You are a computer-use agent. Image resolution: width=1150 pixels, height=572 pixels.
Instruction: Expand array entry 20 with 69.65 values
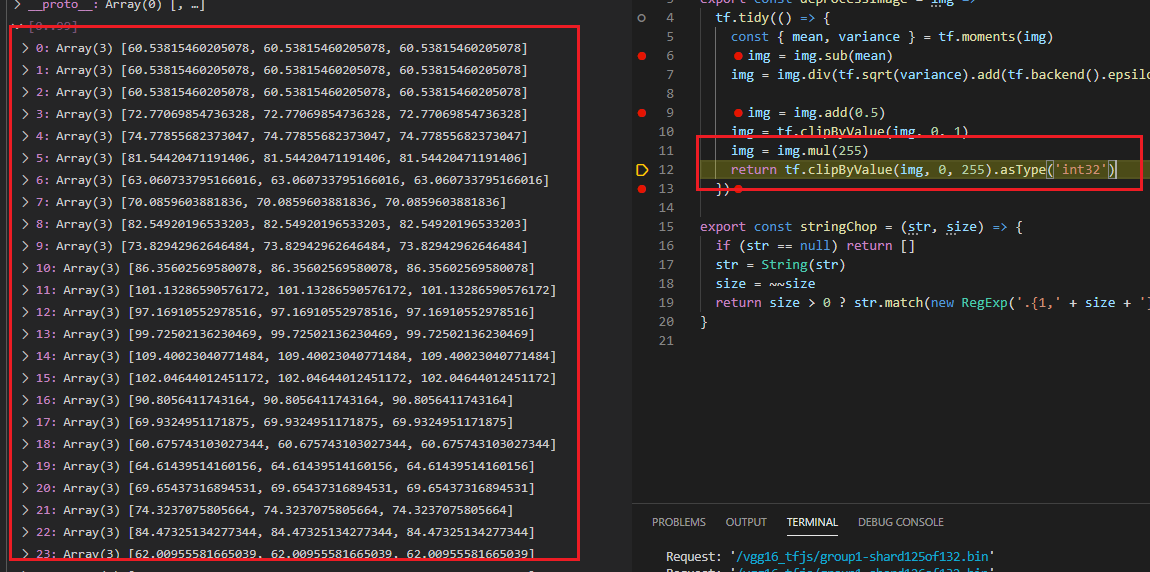click(26, 488)
